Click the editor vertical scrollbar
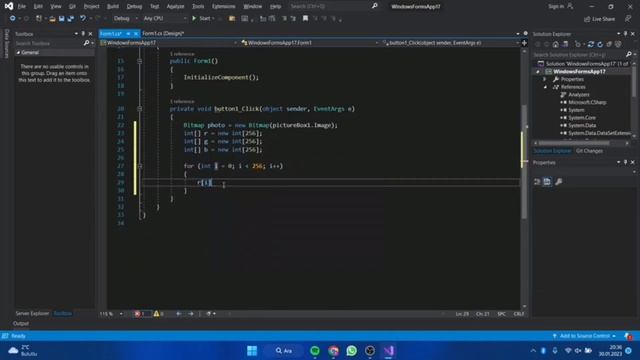Screen dimensions: 640x360 (x=524, y=162)
